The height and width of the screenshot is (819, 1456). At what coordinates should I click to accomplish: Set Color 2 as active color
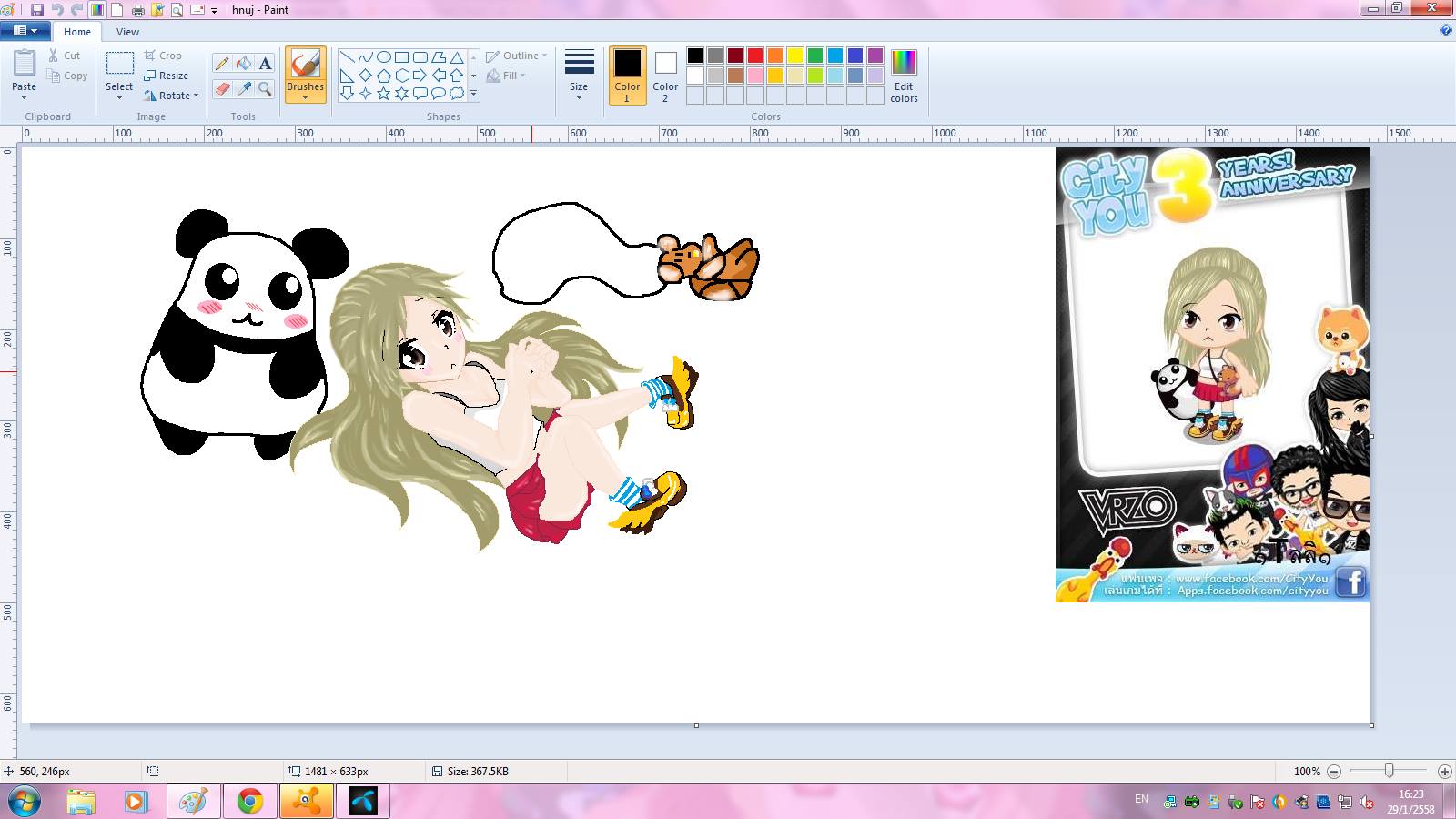[665, 75]
